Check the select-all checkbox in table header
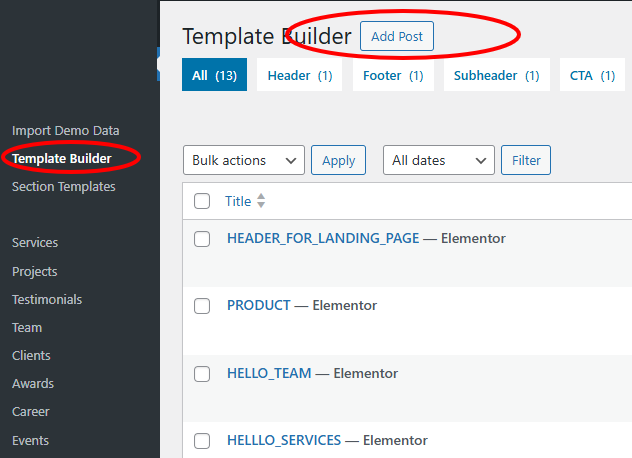 coord(202,201)
